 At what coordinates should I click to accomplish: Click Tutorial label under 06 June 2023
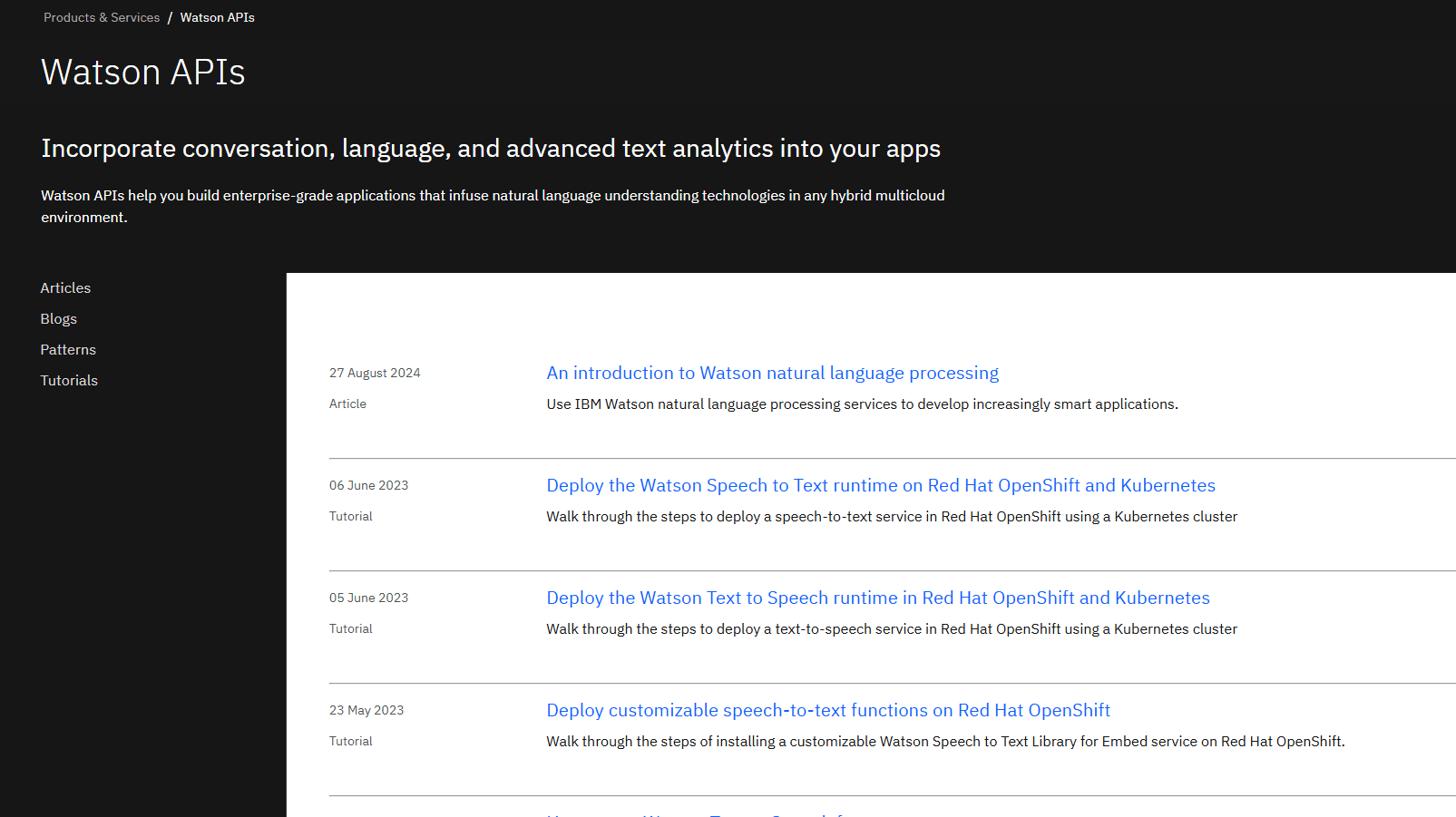350,516
